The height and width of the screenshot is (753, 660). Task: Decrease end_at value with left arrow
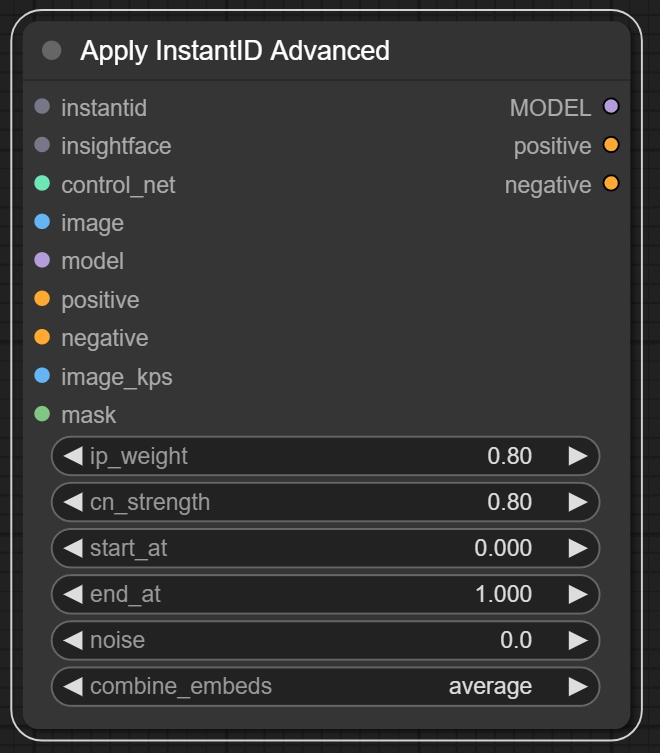pyautogui.click(x=73, y=594)
